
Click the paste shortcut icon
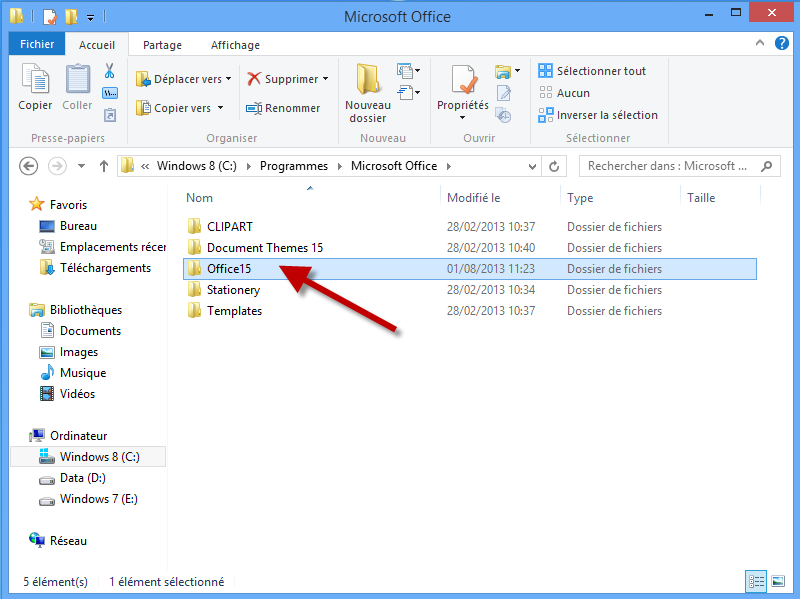(110, 115)
